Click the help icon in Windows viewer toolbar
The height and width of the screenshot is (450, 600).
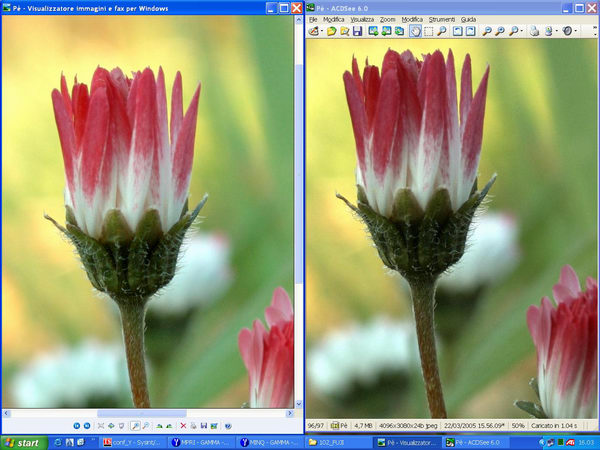pos(228,426)
